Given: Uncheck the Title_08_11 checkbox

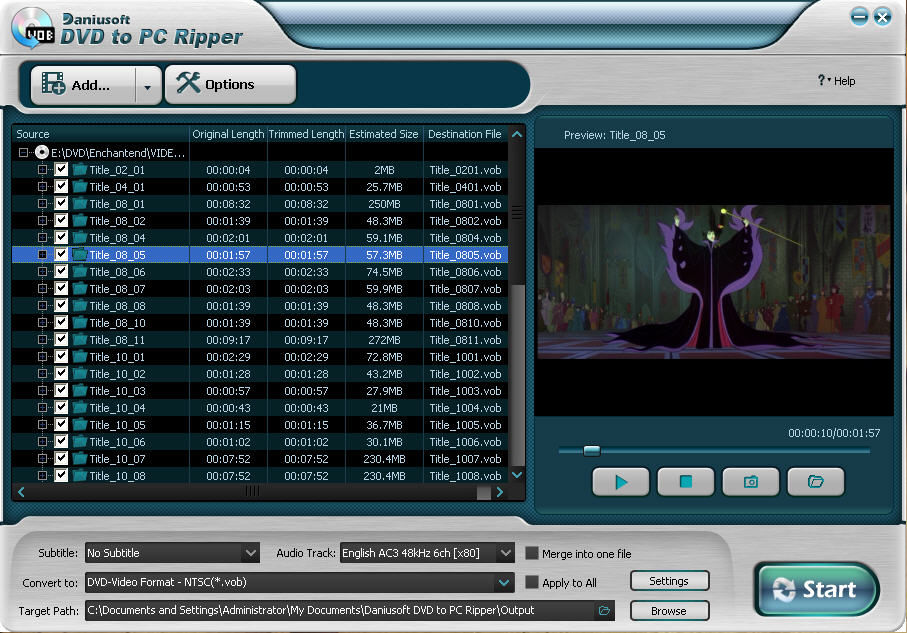Looking at the screenshot, I should 61,339.
